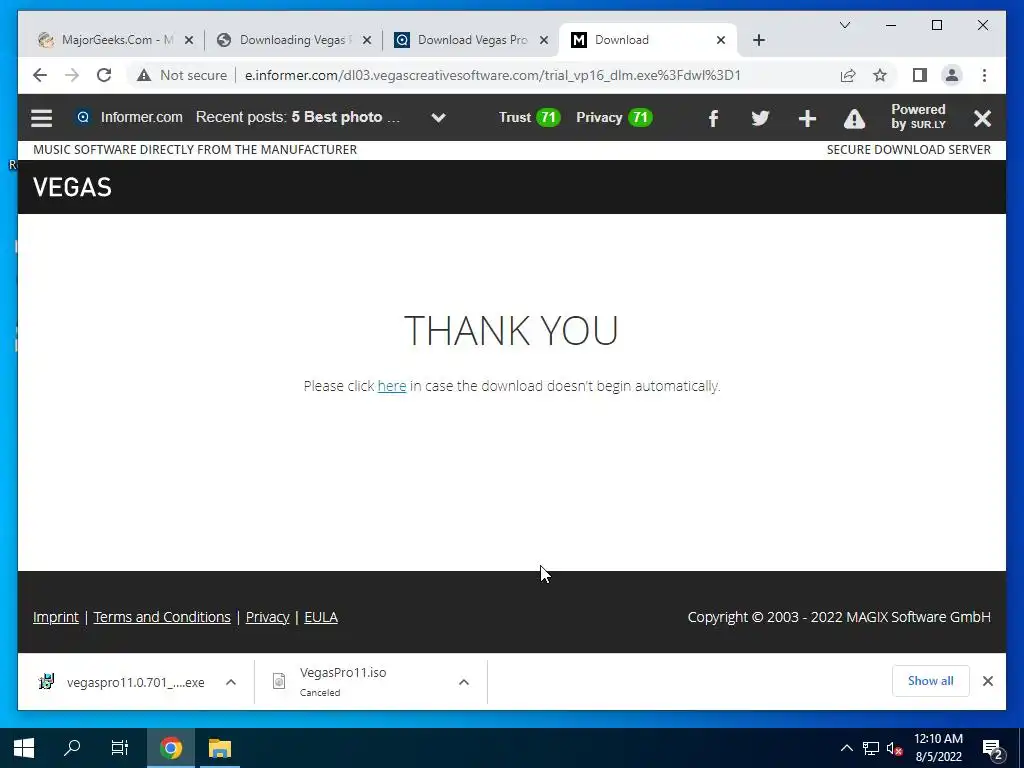Image resolution: width=1024 pixels, height=768 pixels.
Task: Close the Downloading Vegas tab
Action: [x=367, y=40]
